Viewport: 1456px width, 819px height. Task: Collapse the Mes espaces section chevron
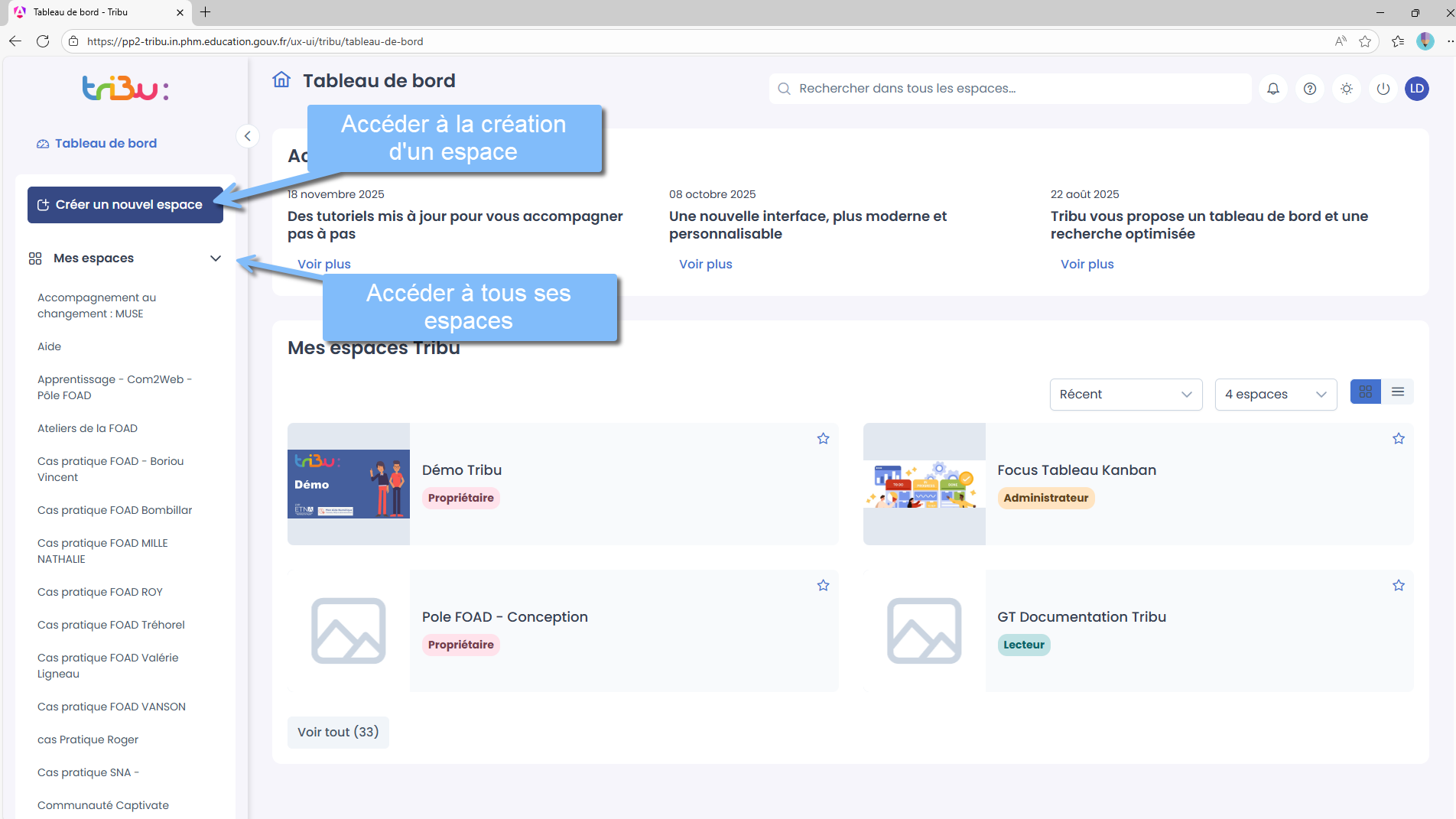coord(216,258)
